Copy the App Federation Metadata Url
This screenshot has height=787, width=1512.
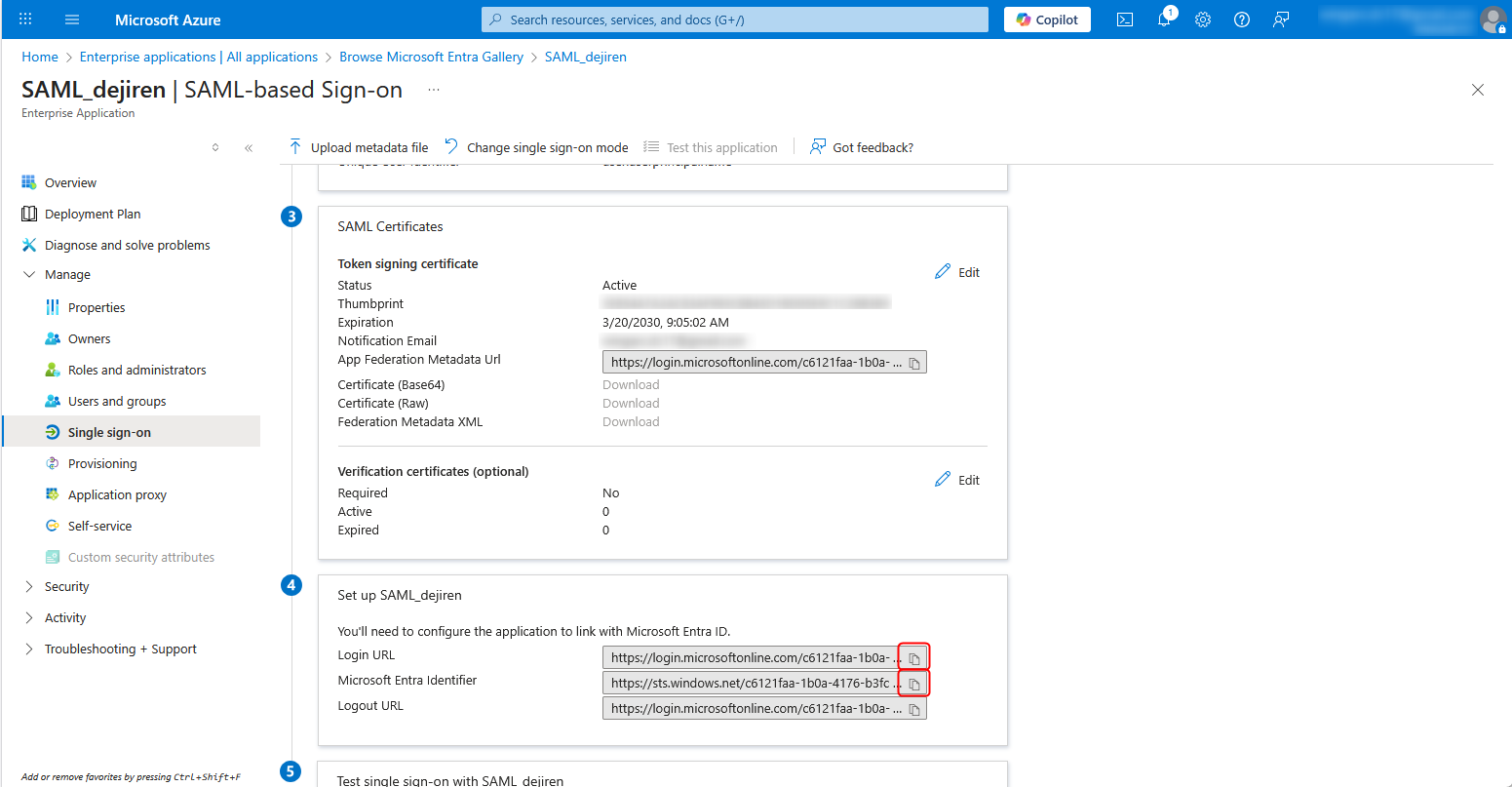(914, 363)
